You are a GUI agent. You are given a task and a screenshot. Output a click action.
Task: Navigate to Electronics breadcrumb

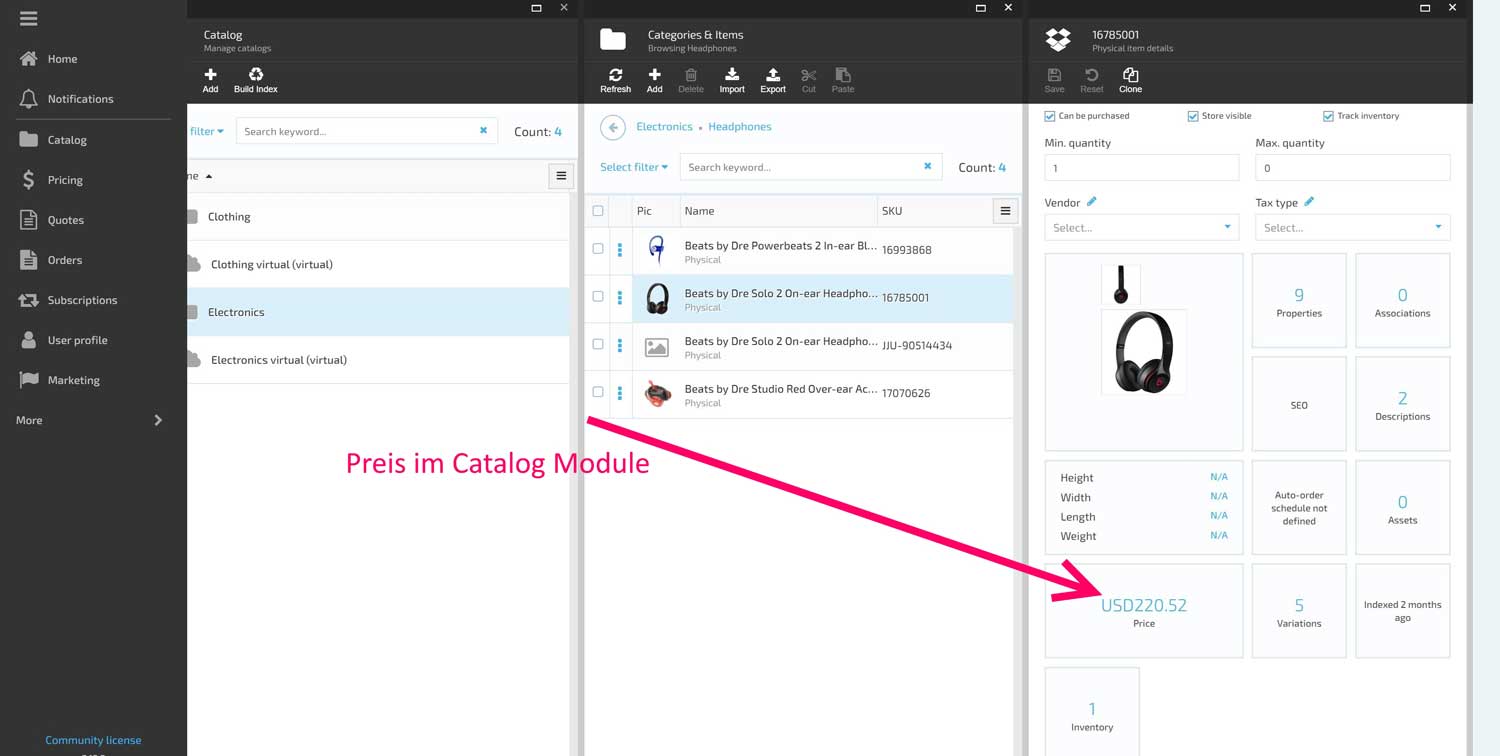664,127
